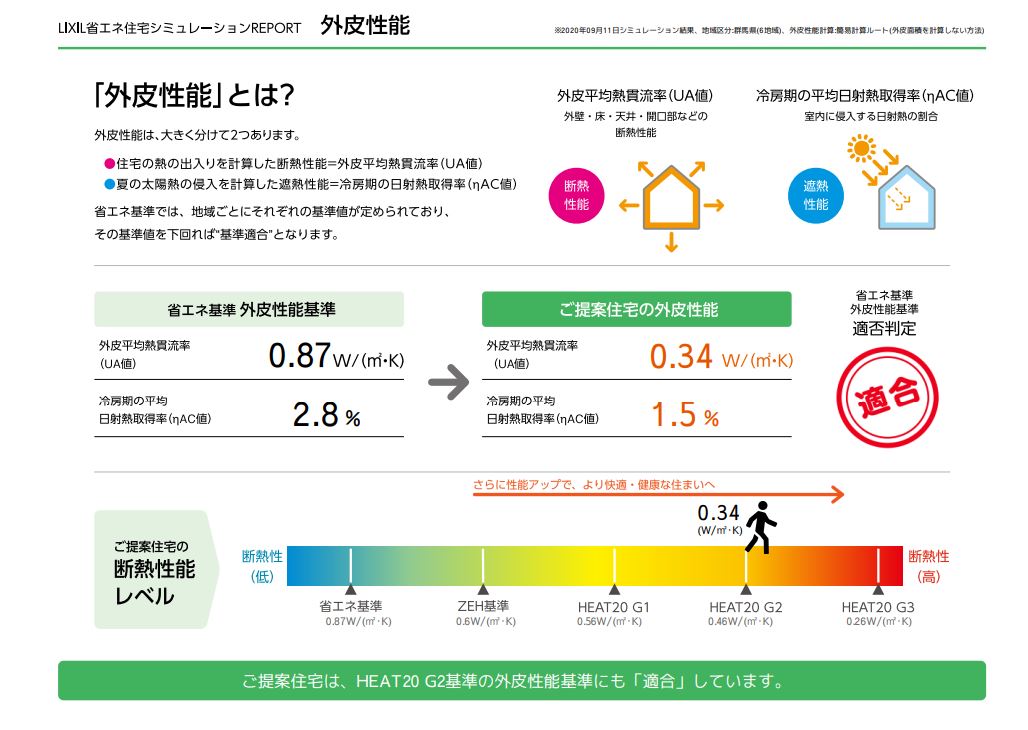Click the 0.26W/(㎡·K) value under HEAT20 G3
The width and height of the screenshot is (1028, 730).
point(879,622)
